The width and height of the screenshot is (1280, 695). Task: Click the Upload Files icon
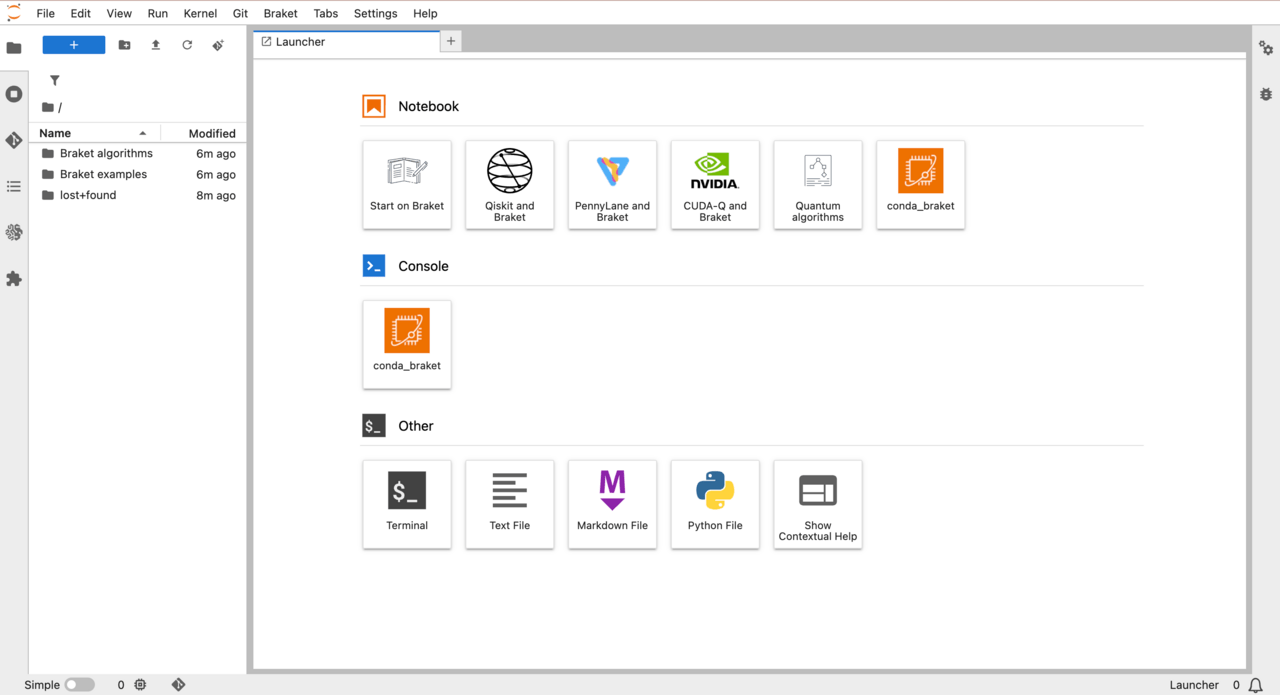point(155,45)
